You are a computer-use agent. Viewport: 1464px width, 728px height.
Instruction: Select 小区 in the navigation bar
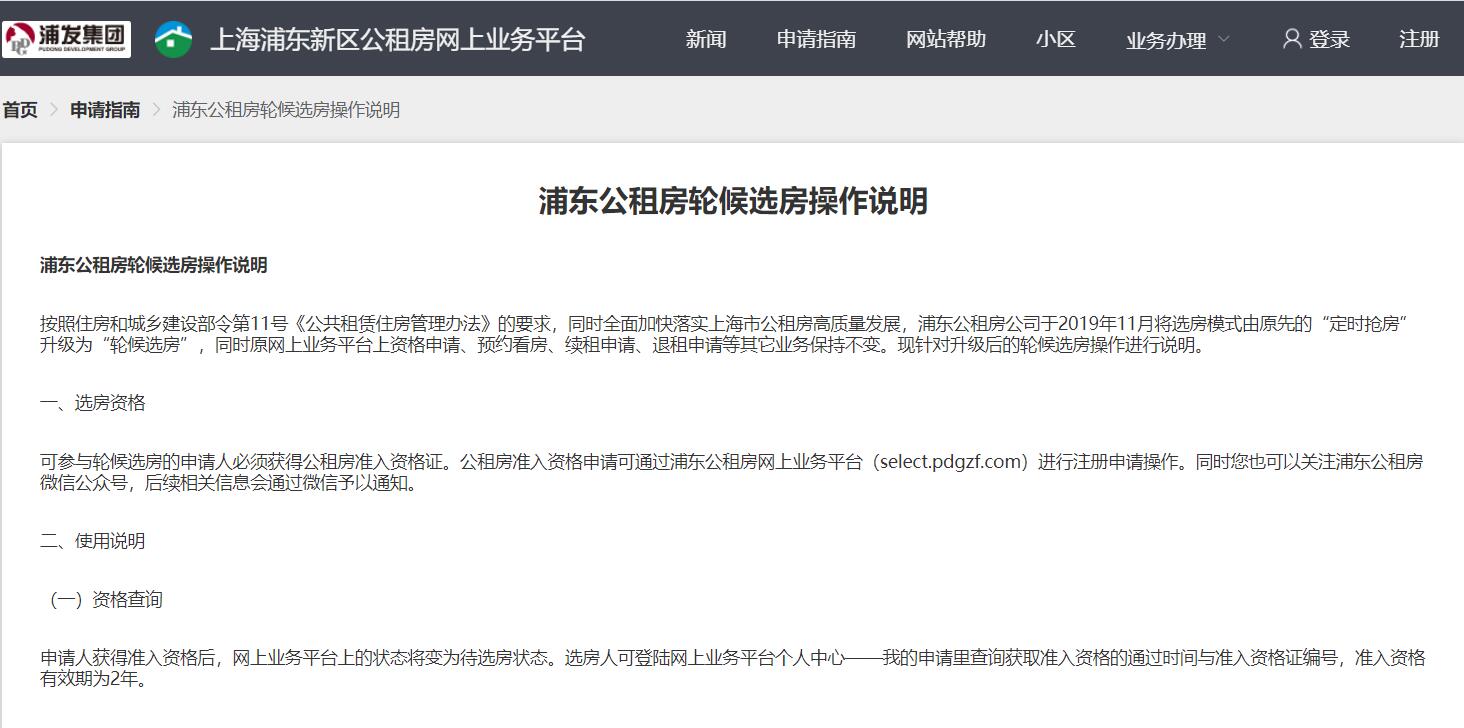[x=1055, y=39]
